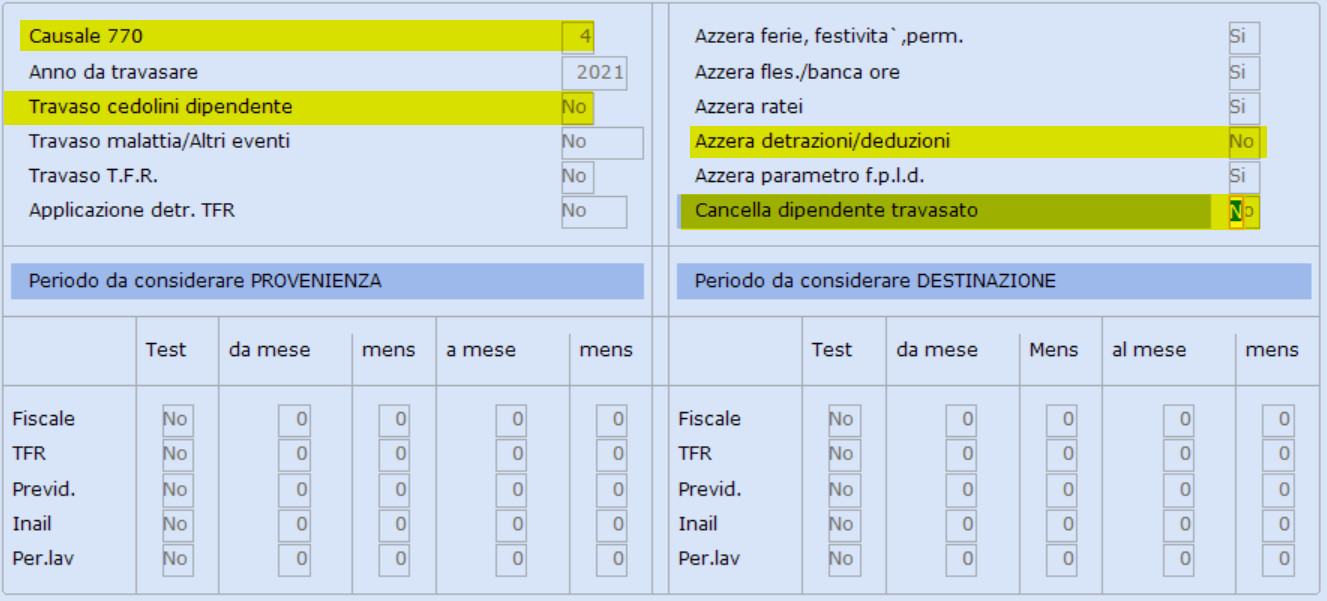Toggle the Azzera fles./banca ore field

pyautogui.click(x=1244, y=73)
